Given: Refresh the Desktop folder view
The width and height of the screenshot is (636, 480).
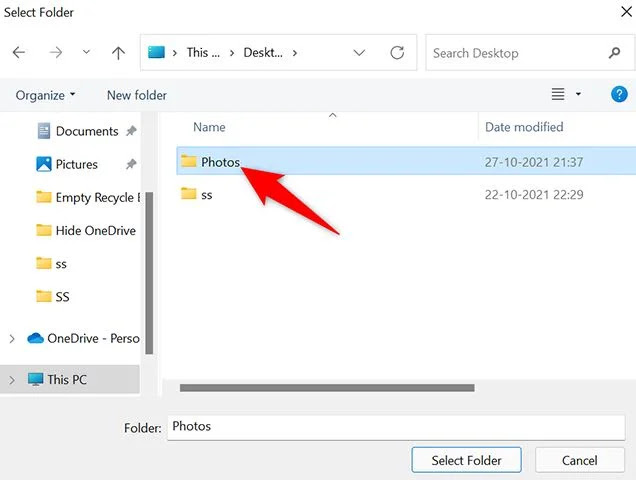Looking at the screenshot, I should point(397,52).
